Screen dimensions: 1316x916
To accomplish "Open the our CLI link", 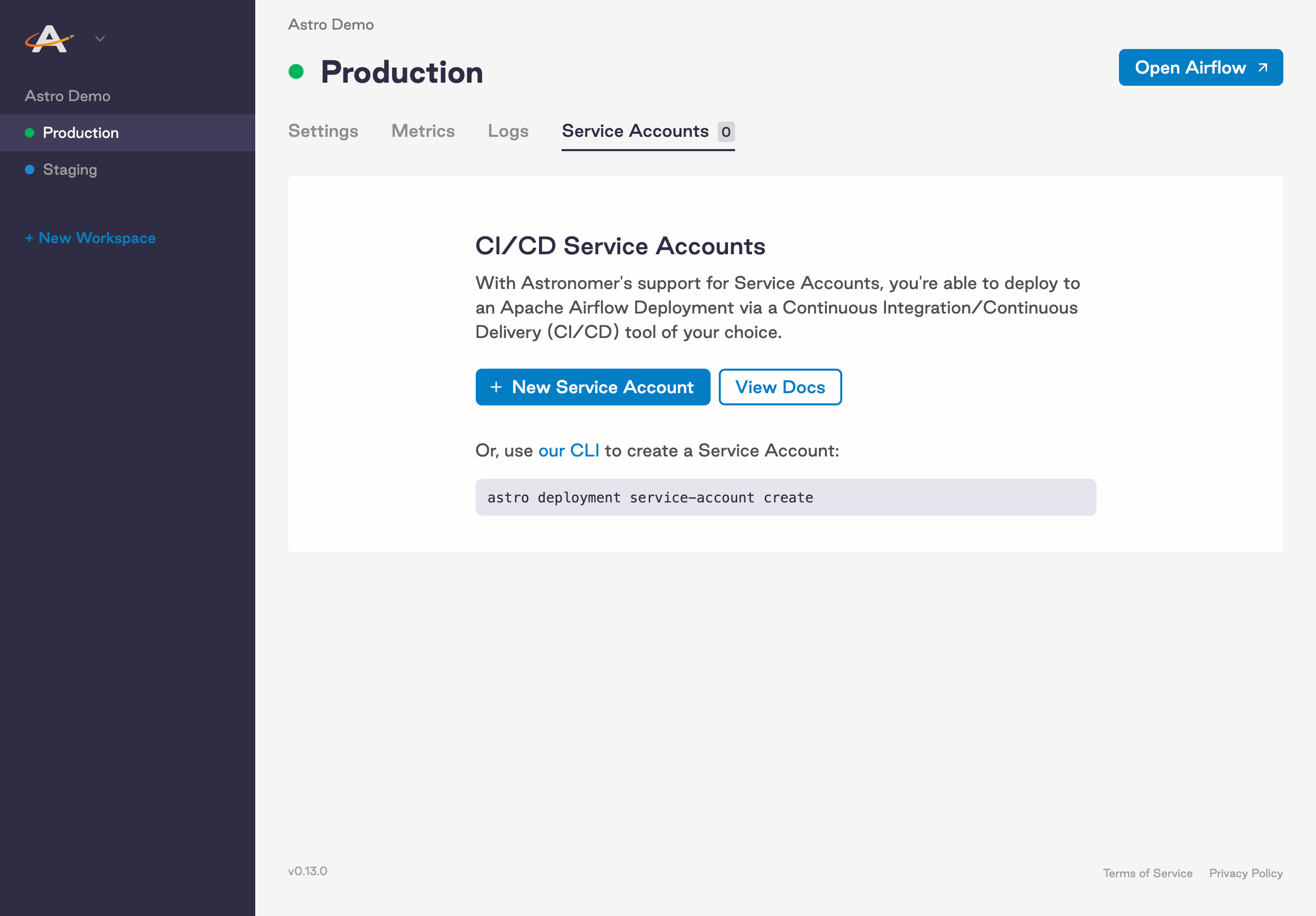I will 569,450.
